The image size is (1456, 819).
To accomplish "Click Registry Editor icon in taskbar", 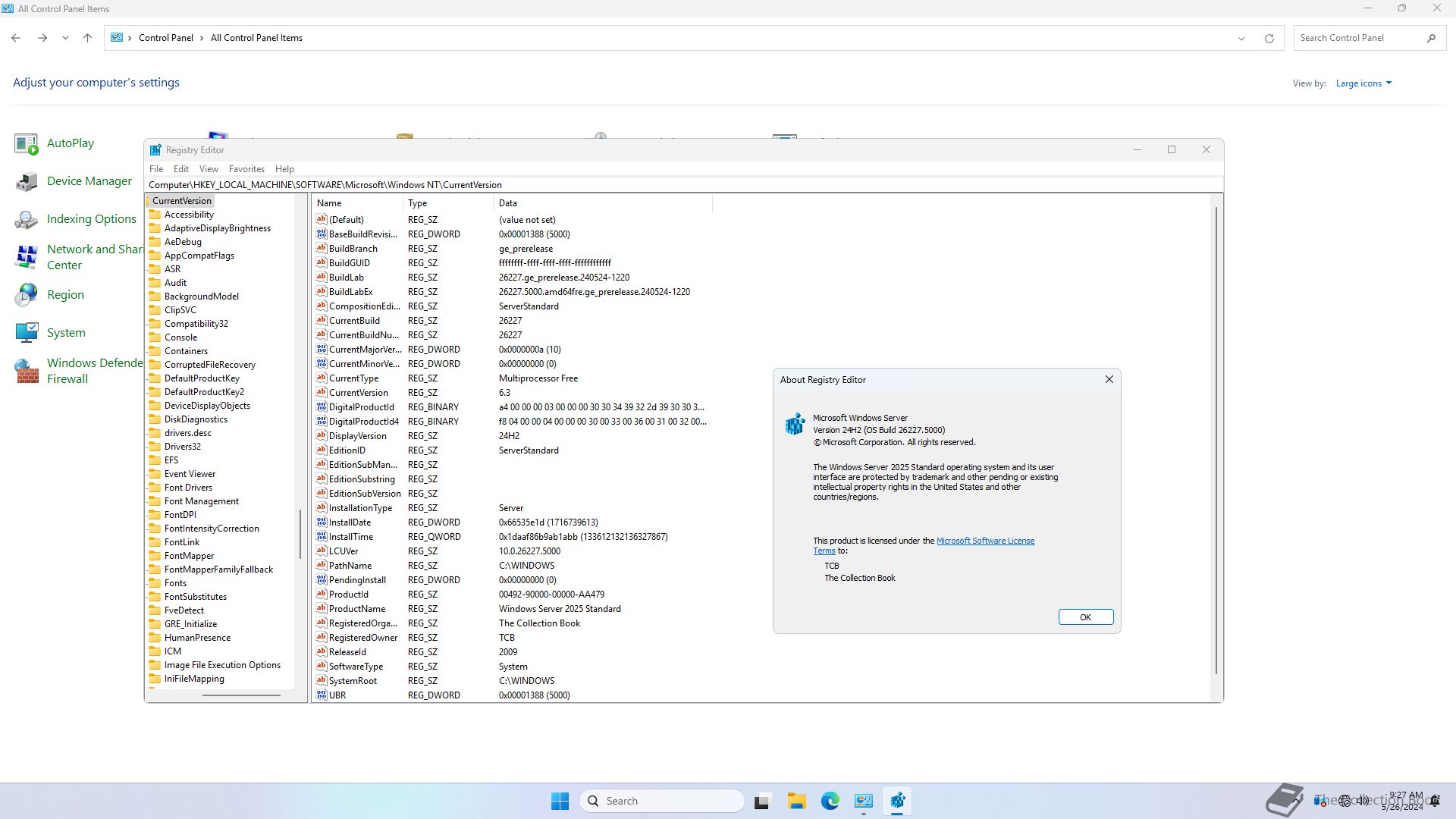I will tap(897, 801).
